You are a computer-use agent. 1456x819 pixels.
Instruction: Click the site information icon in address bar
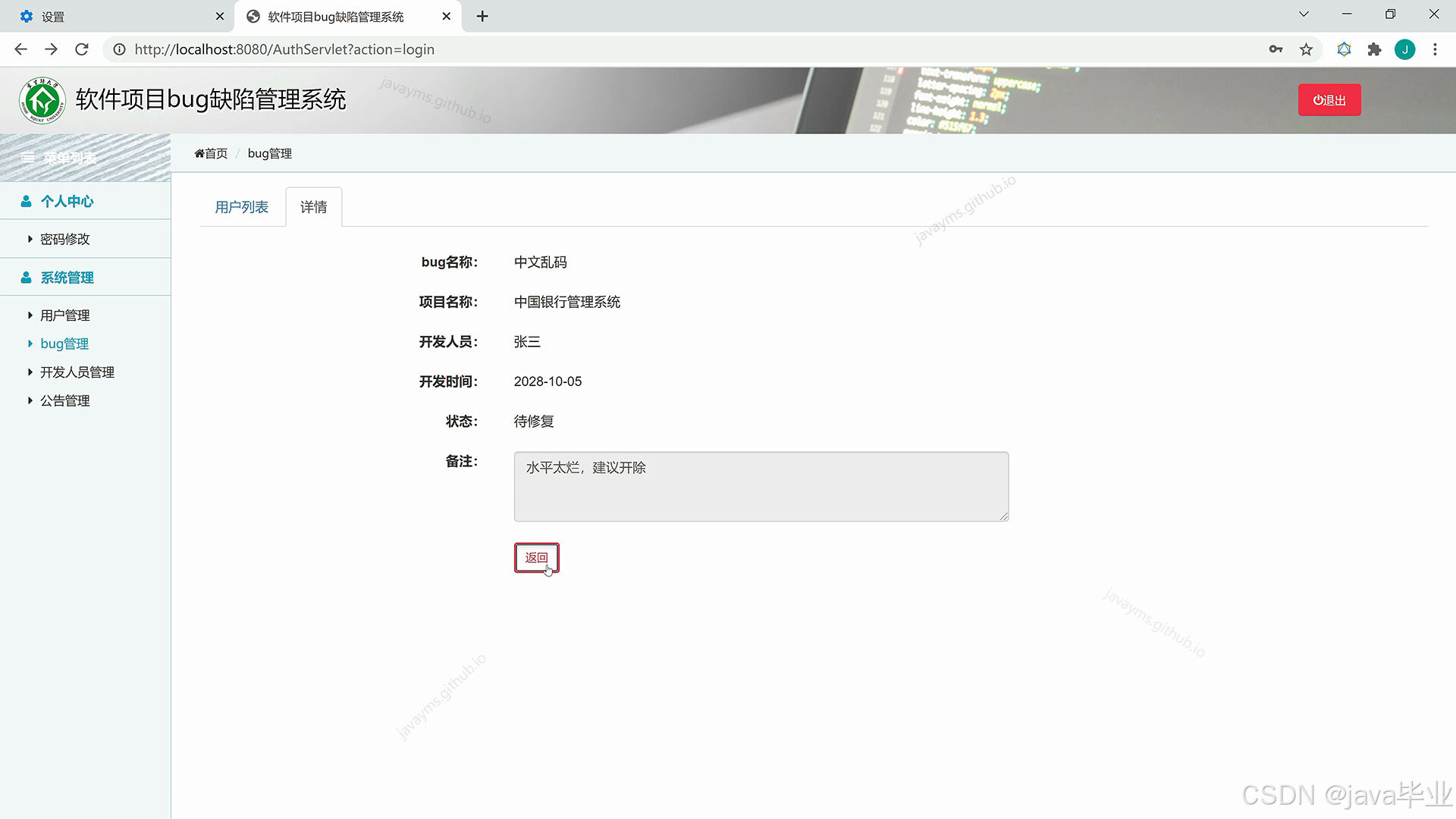(119, 49)
